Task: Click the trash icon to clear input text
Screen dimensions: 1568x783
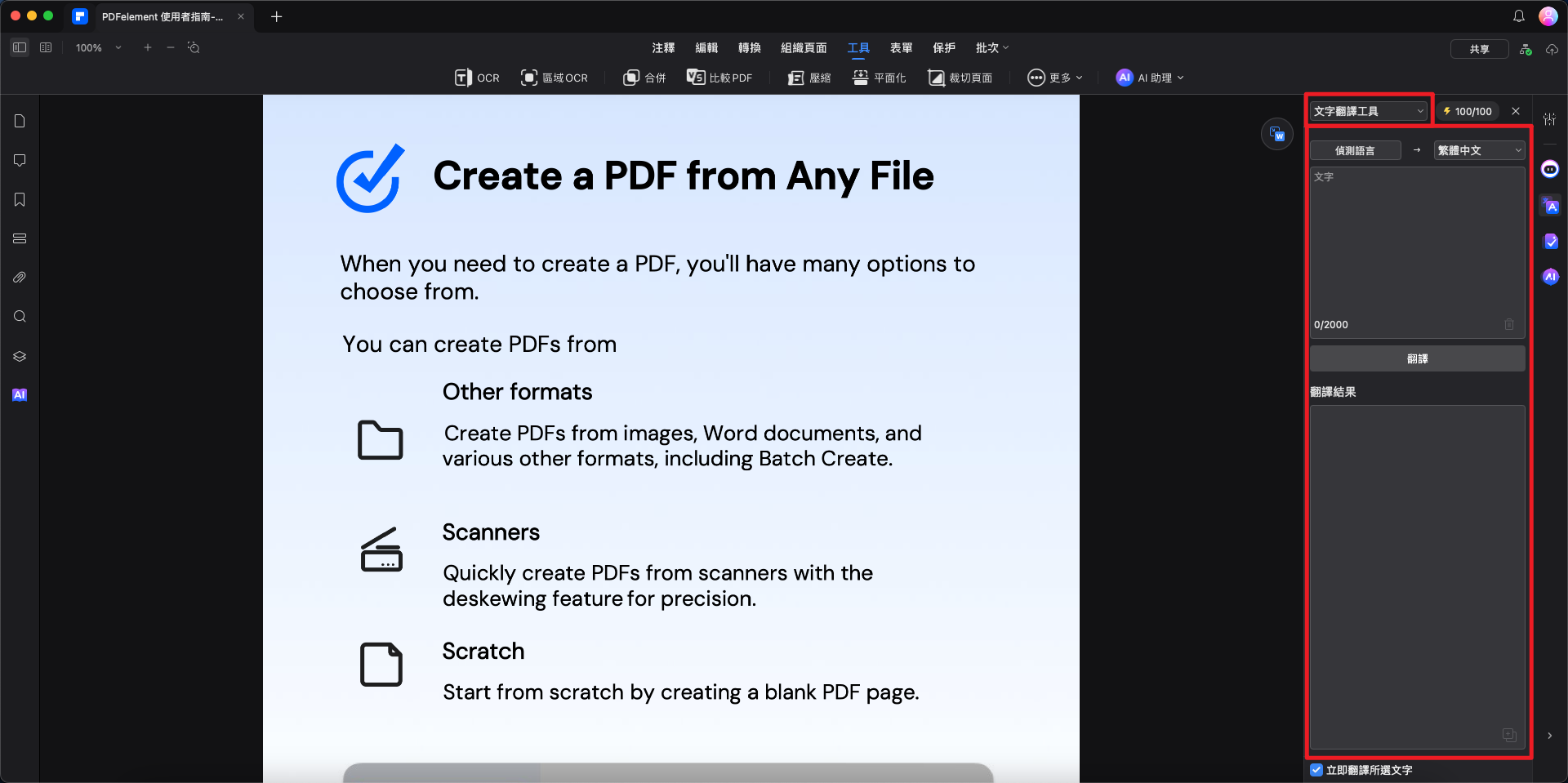Action: coord(1509,324)
